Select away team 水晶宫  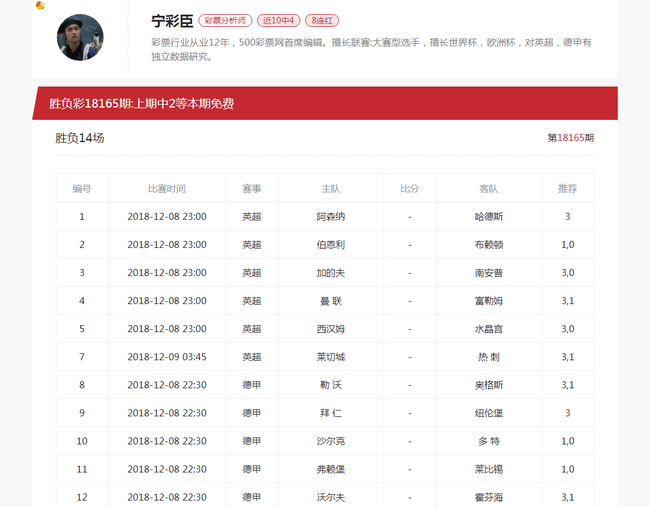[x=489, y=329]
